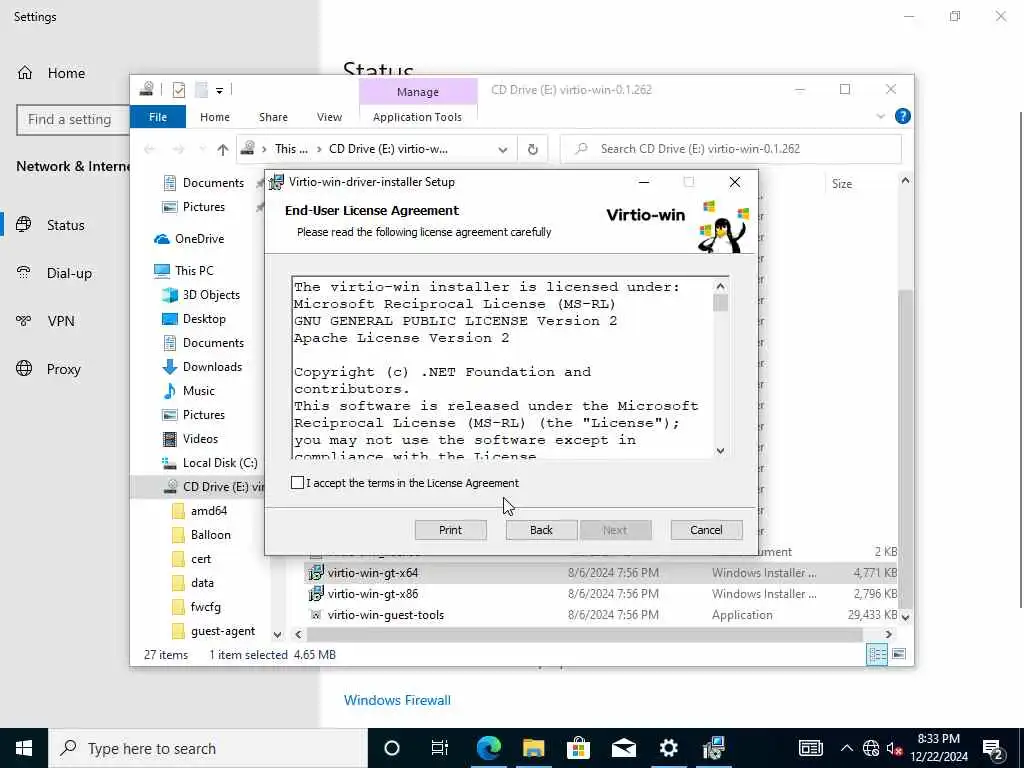Show hidden system tray icons chevron
The height and width of the screenshot is (768, 1024).
[x=846, y=748]
